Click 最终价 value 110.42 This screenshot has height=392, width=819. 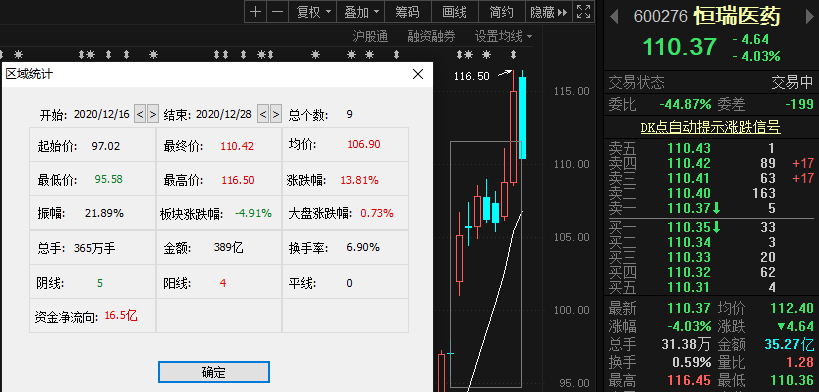[237, 146]
